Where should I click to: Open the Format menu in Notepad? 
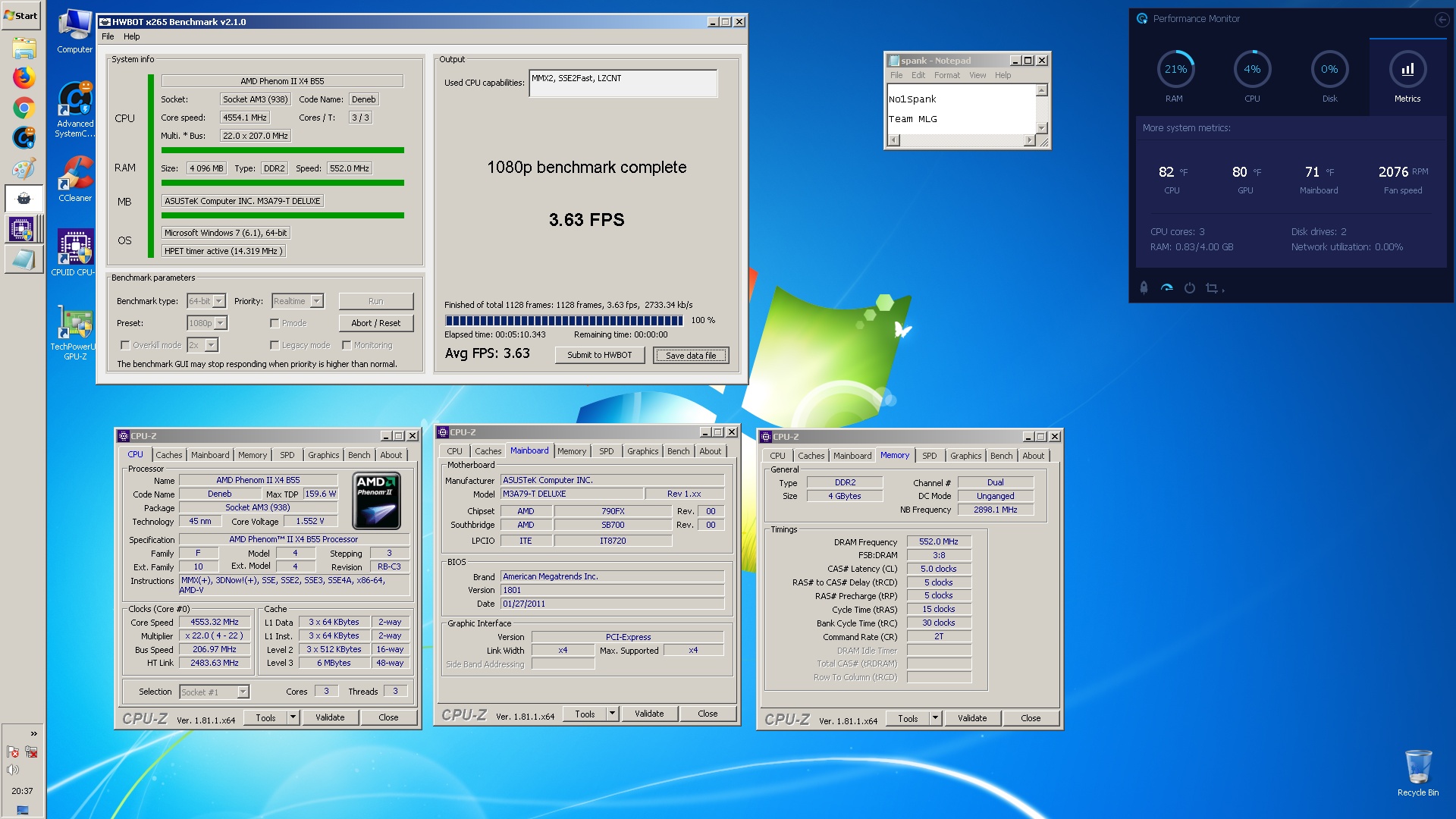pyautogui.click(x=946, y=75)
